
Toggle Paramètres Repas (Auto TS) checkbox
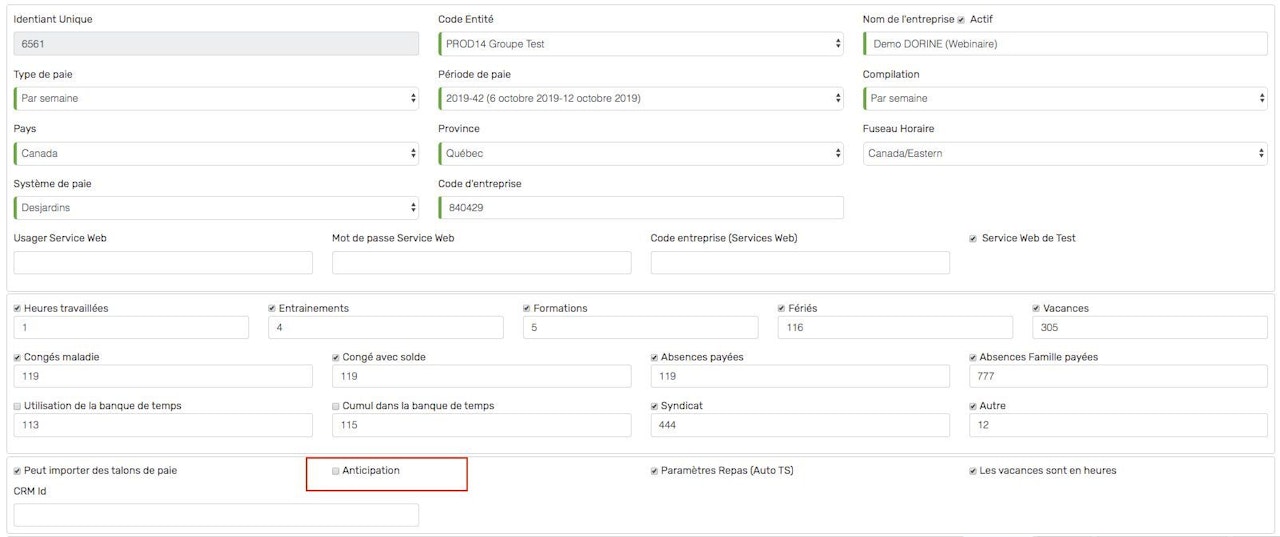click(x=654, y=471)
